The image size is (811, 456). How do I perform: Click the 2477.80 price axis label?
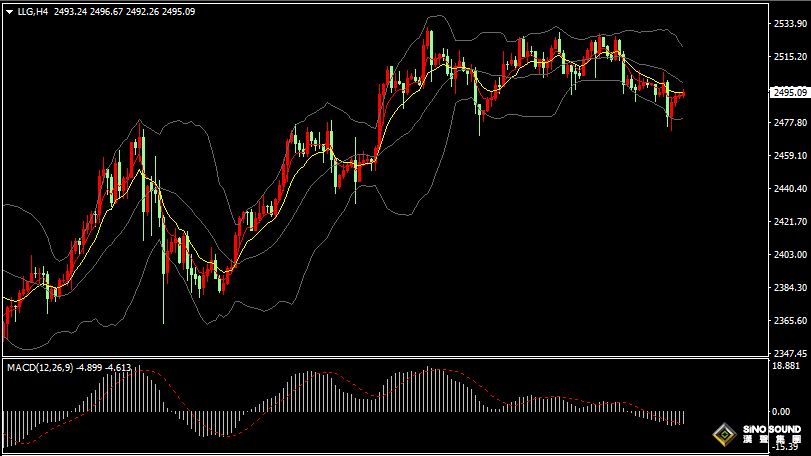pyautogui.click(x=789, y=123)
